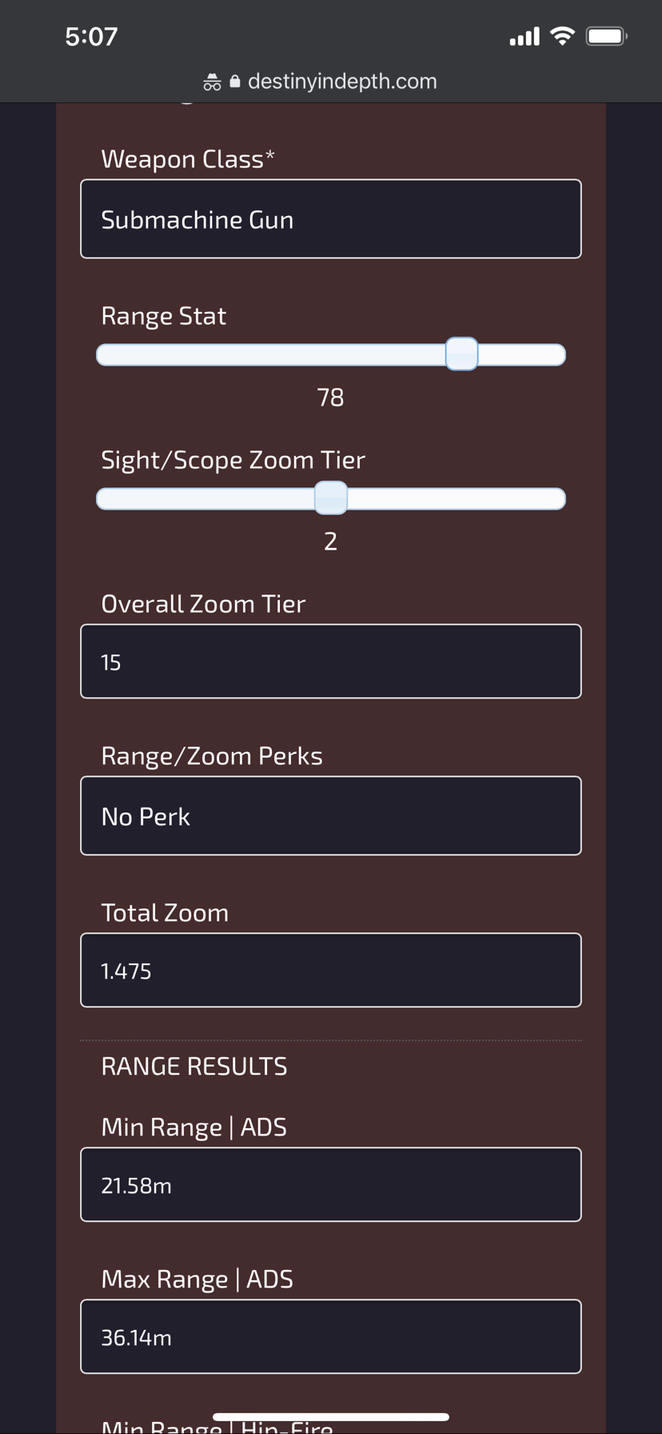Click the Total Zoom field
662x1434 pixels.
(x=330, y=970)
